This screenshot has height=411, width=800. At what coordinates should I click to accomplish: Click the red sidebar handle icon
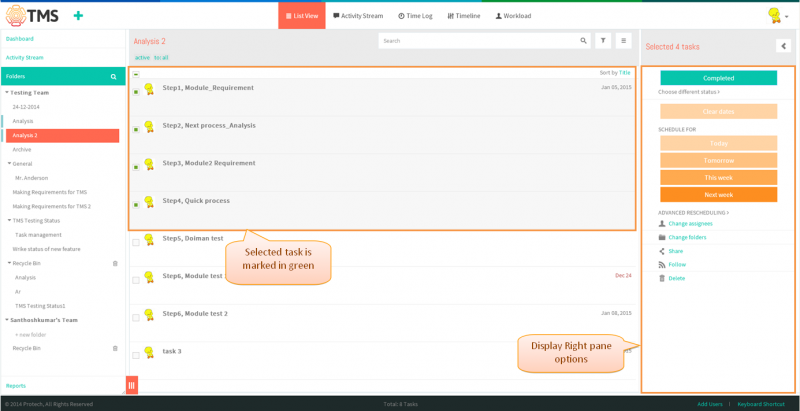[x=131, y=385]
